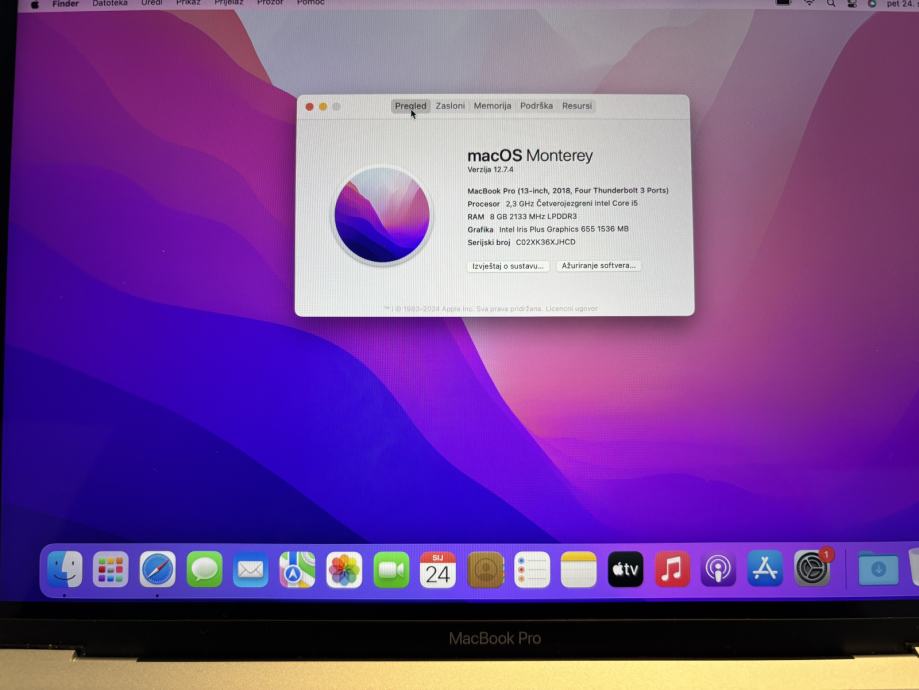Open App Store from the Dock
Image resolution: width=919 pixels, height=690 pixels.
(x=765, y=569)
